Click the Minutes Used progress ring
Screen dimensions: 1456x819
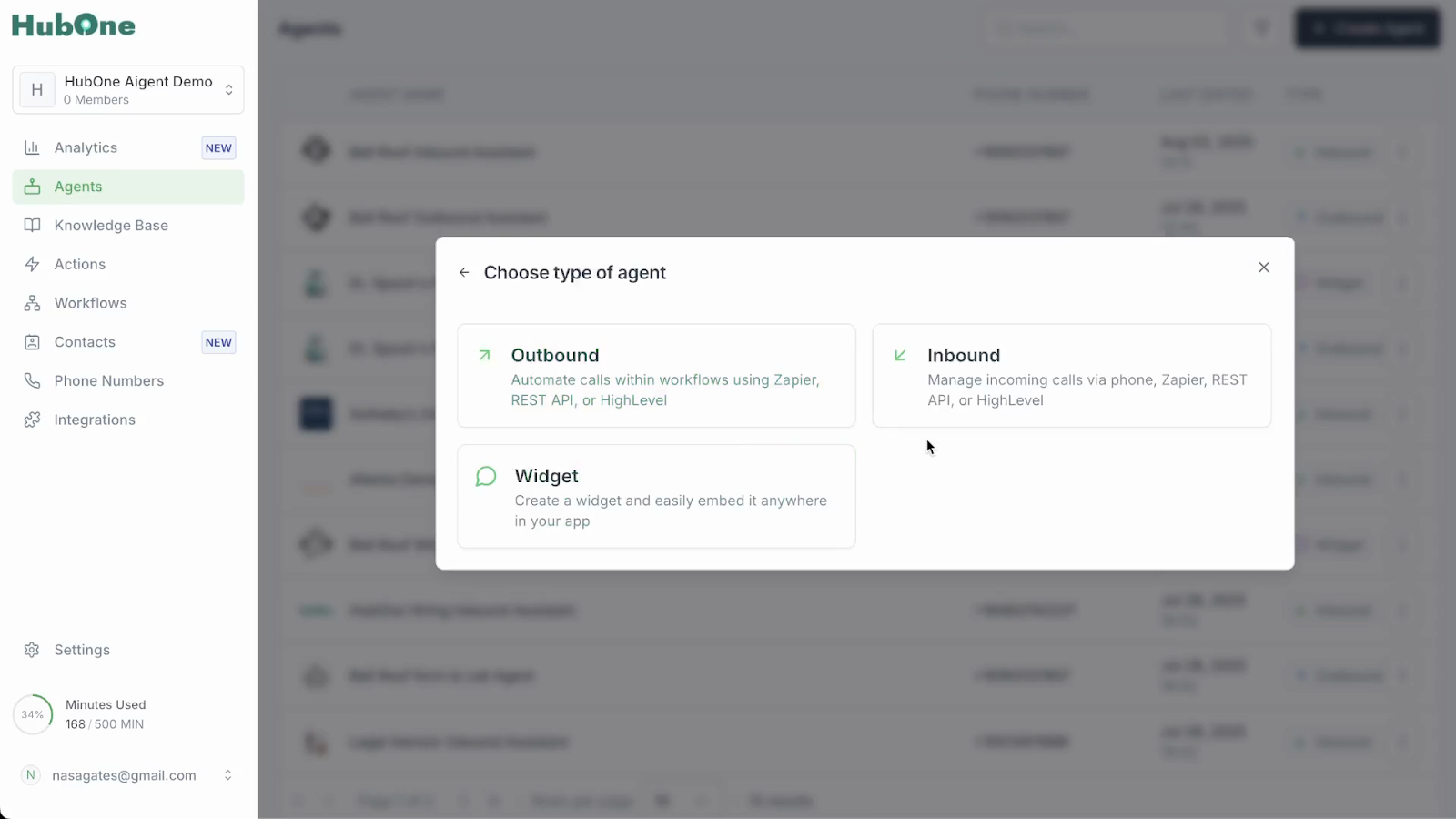33,714
